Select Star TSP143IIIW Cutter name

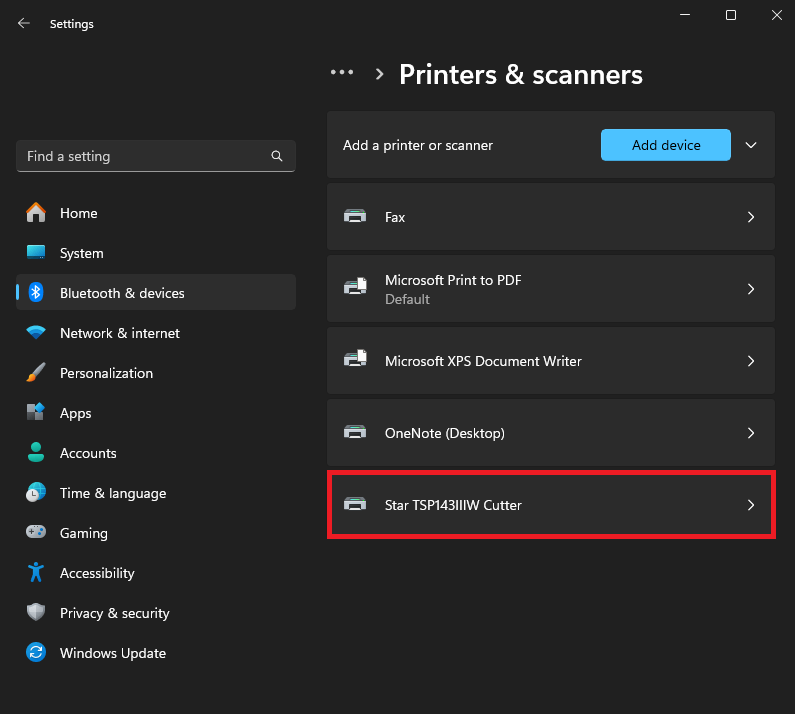pyautogui.click(x=453, y=505)
